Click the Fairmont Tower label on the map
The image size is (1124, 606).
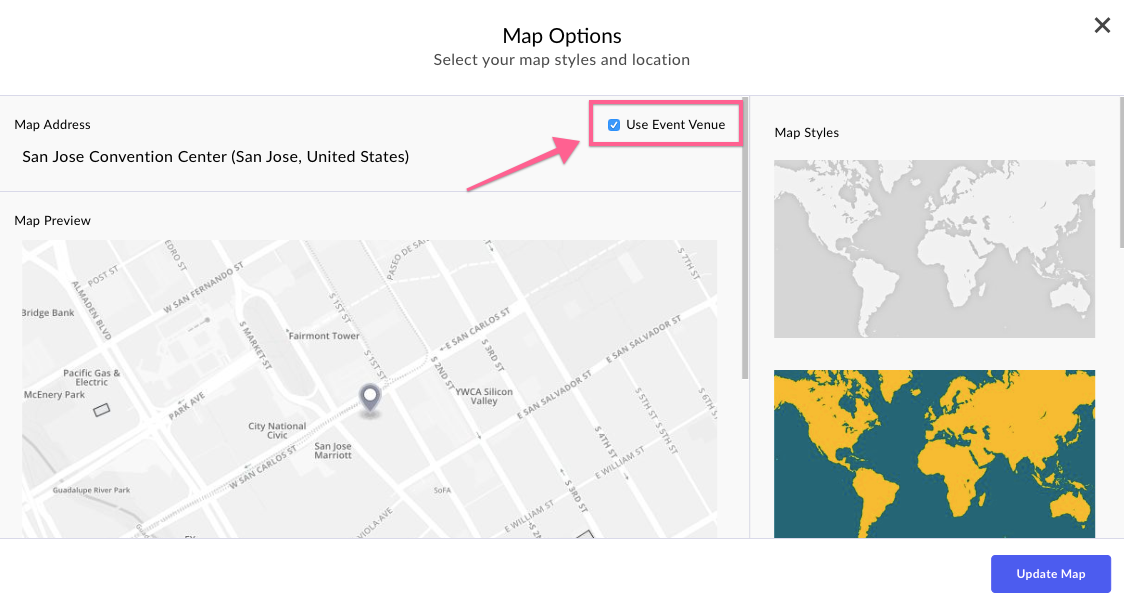point(324,336)
